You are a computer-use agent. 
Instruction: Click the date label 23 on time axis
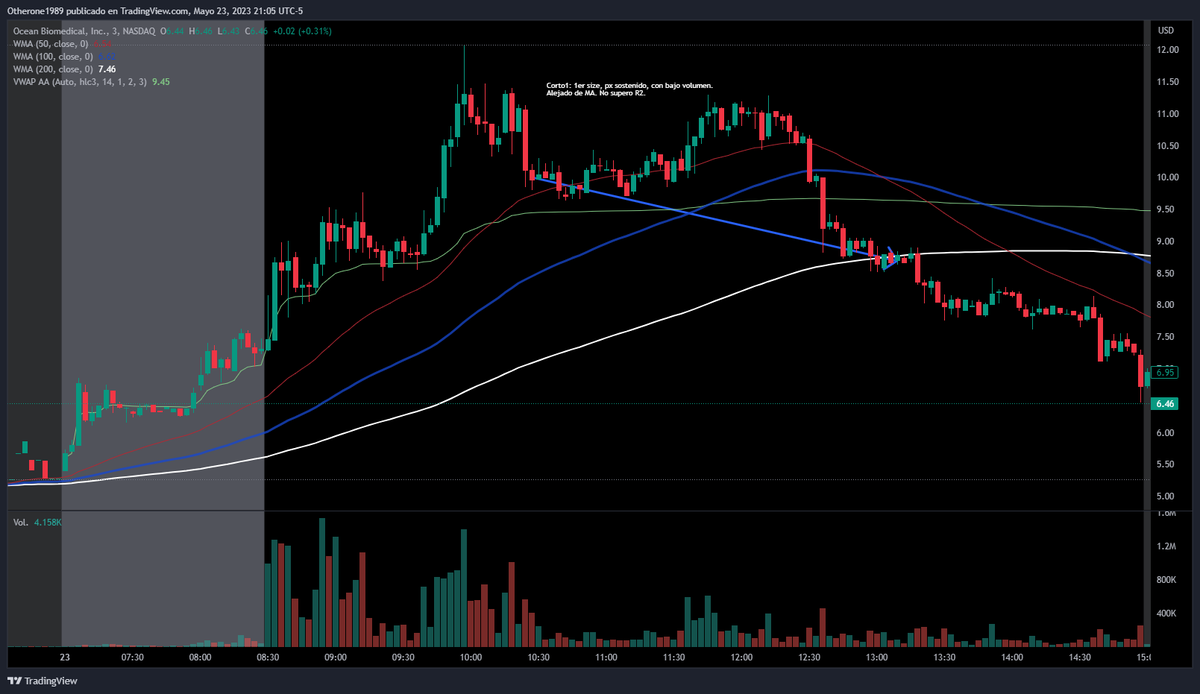click(x=64, y=657)
